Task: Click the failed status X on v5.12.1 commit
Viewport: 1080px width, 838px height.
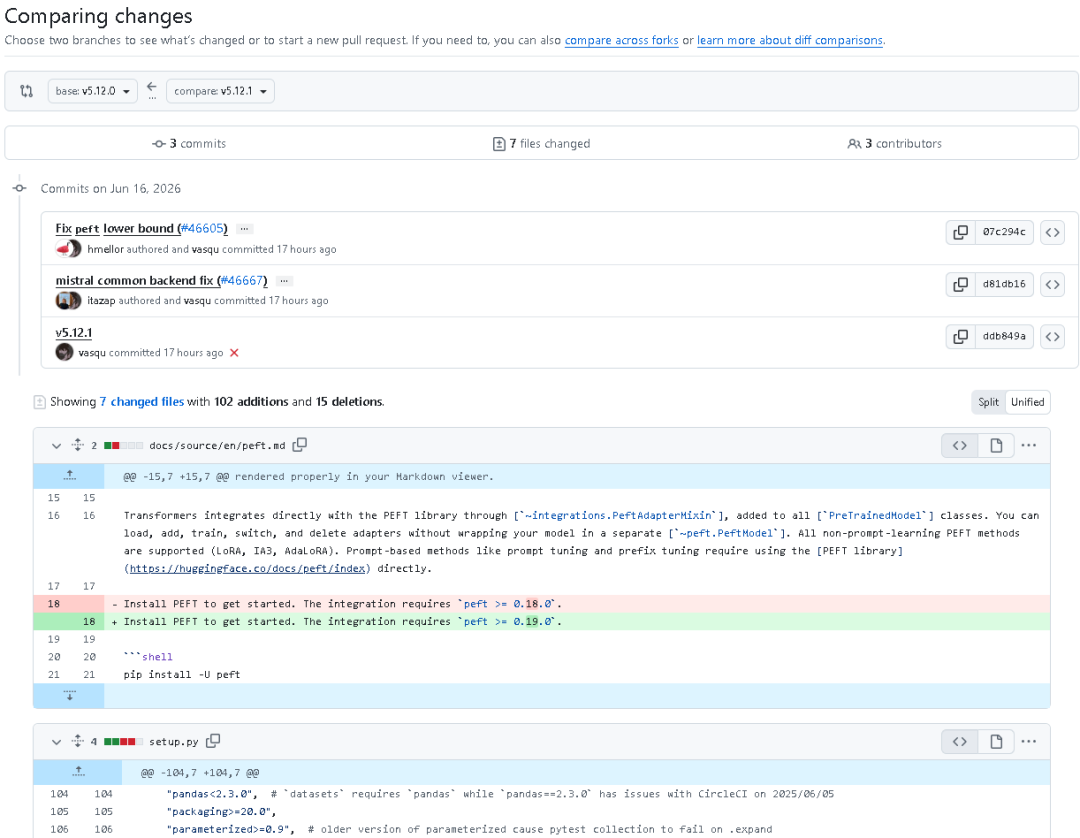Action: point(234,353)
